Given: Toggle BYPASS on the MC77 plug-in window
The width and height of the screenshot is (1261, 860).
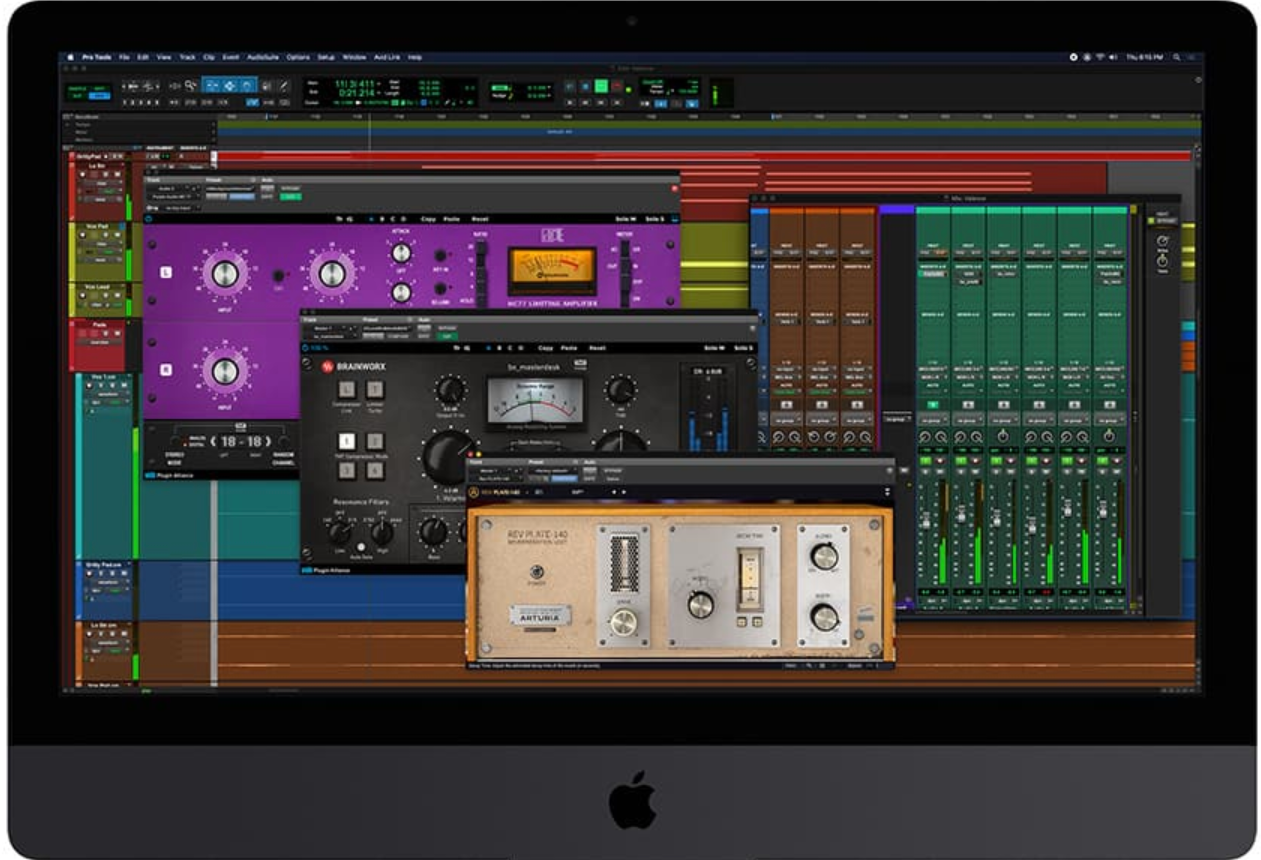Looking at the screenshot, I should (290, 188).
